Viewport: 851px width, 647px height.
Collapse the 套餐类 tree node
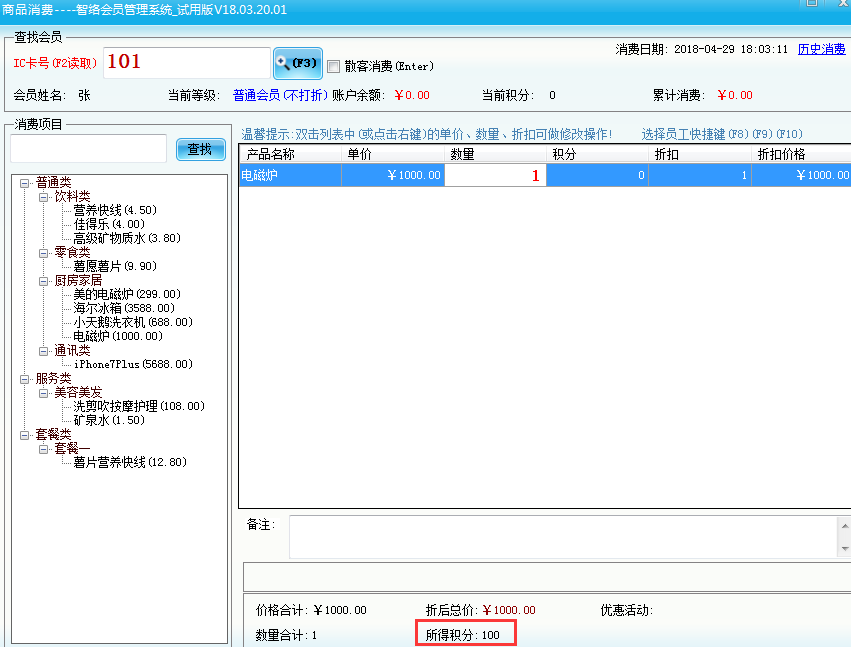(24, 435)
